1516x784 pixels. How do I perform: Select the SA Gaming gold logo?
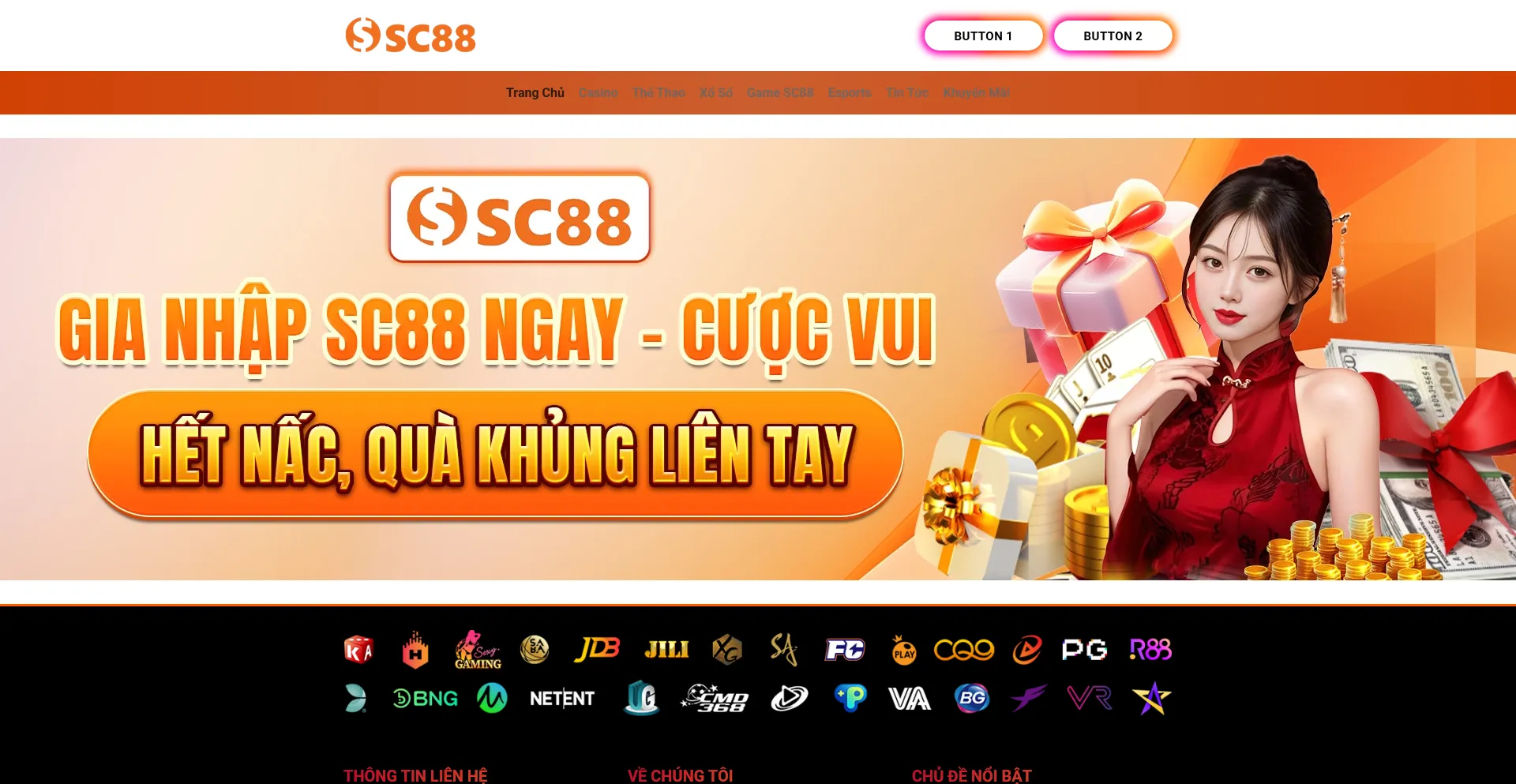tap(784, 649)
